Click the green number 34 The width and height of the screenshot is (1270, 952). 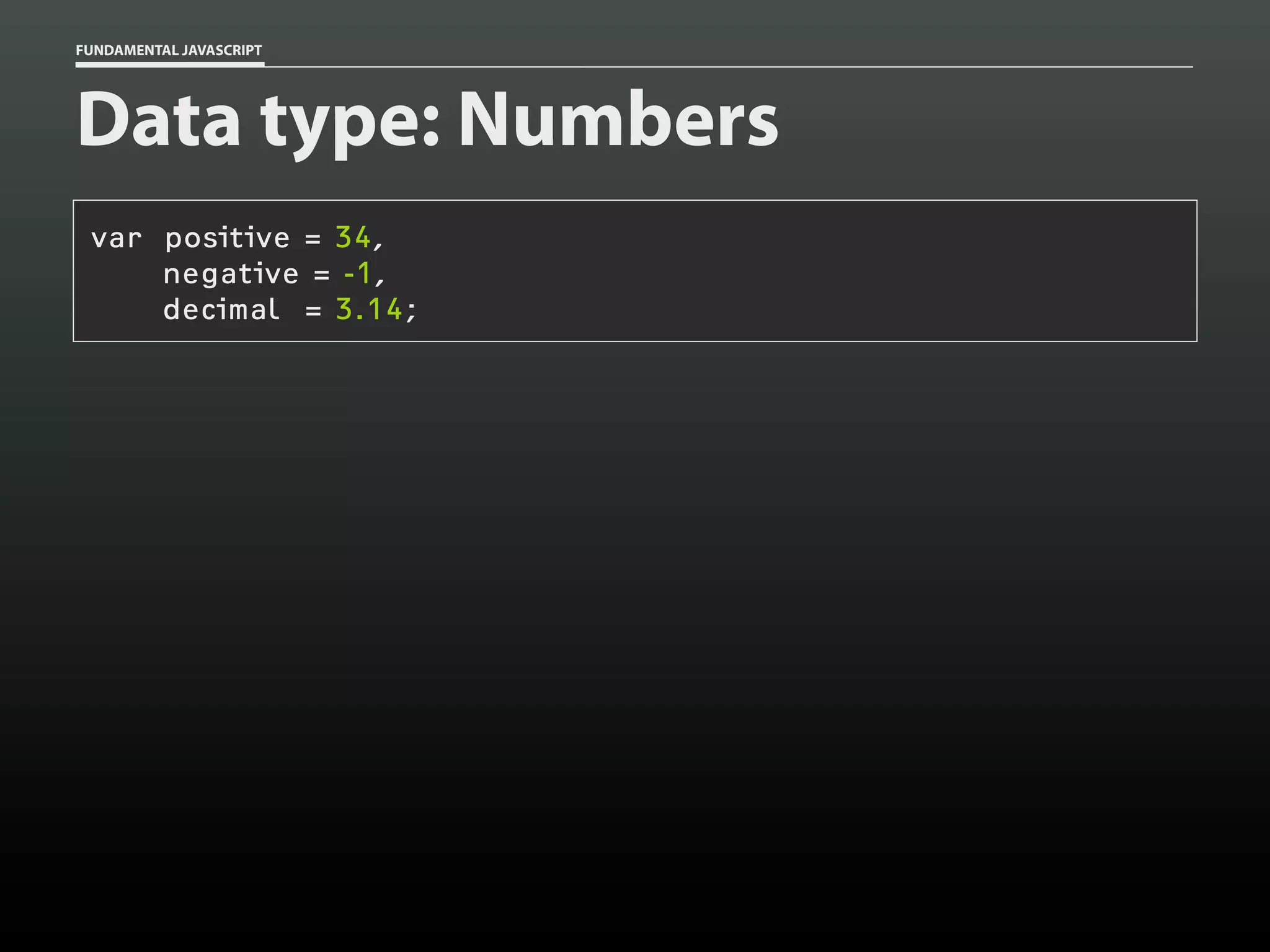[x=353, y=237]
